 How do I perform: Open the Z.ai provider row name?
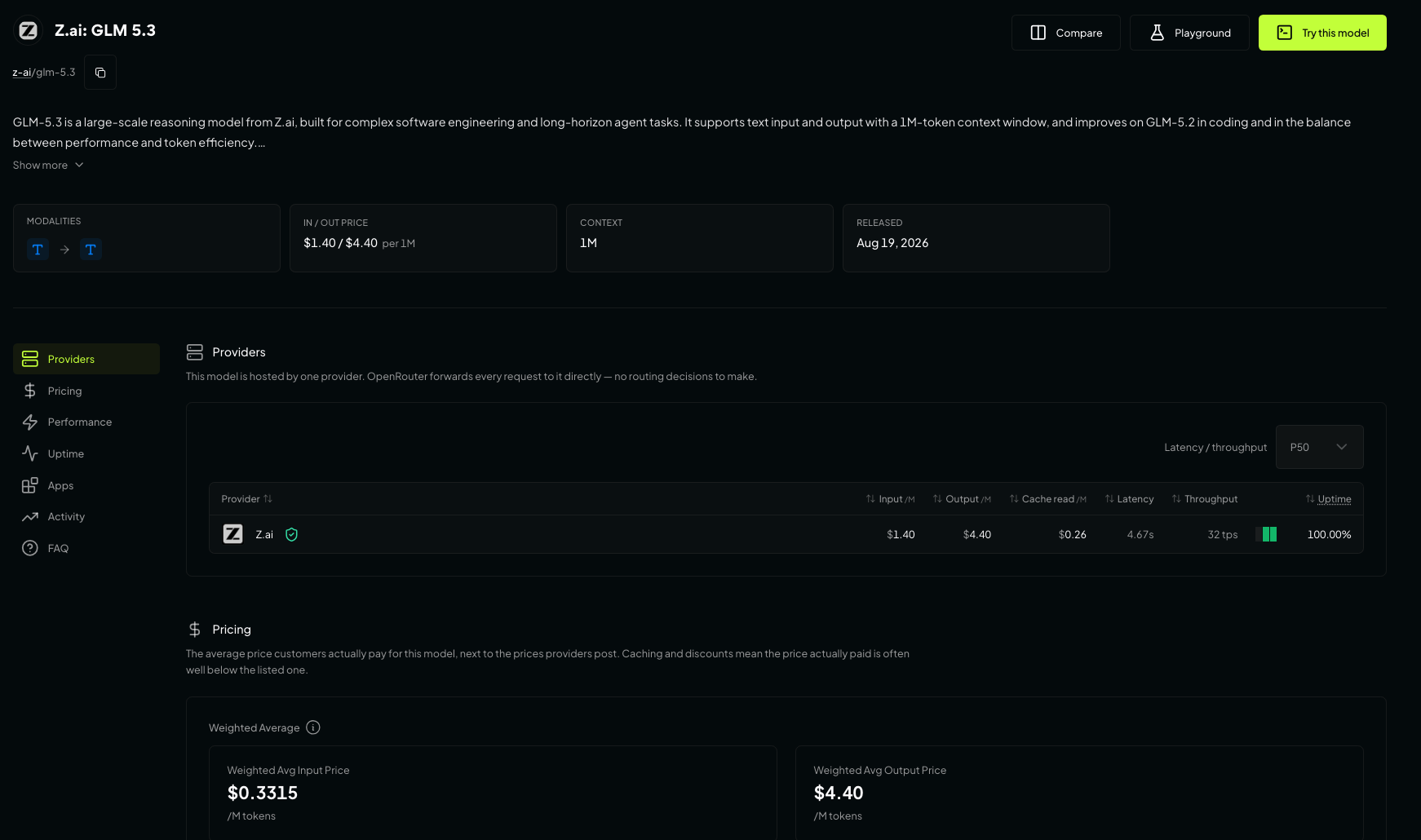(264, 535)
